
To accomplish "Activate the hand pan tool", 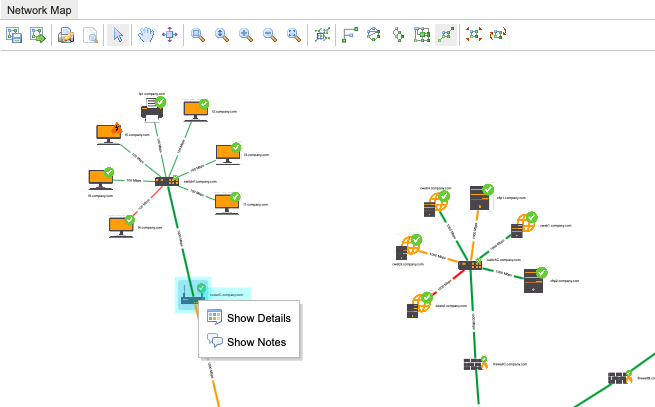I will [x=146, y=35].
